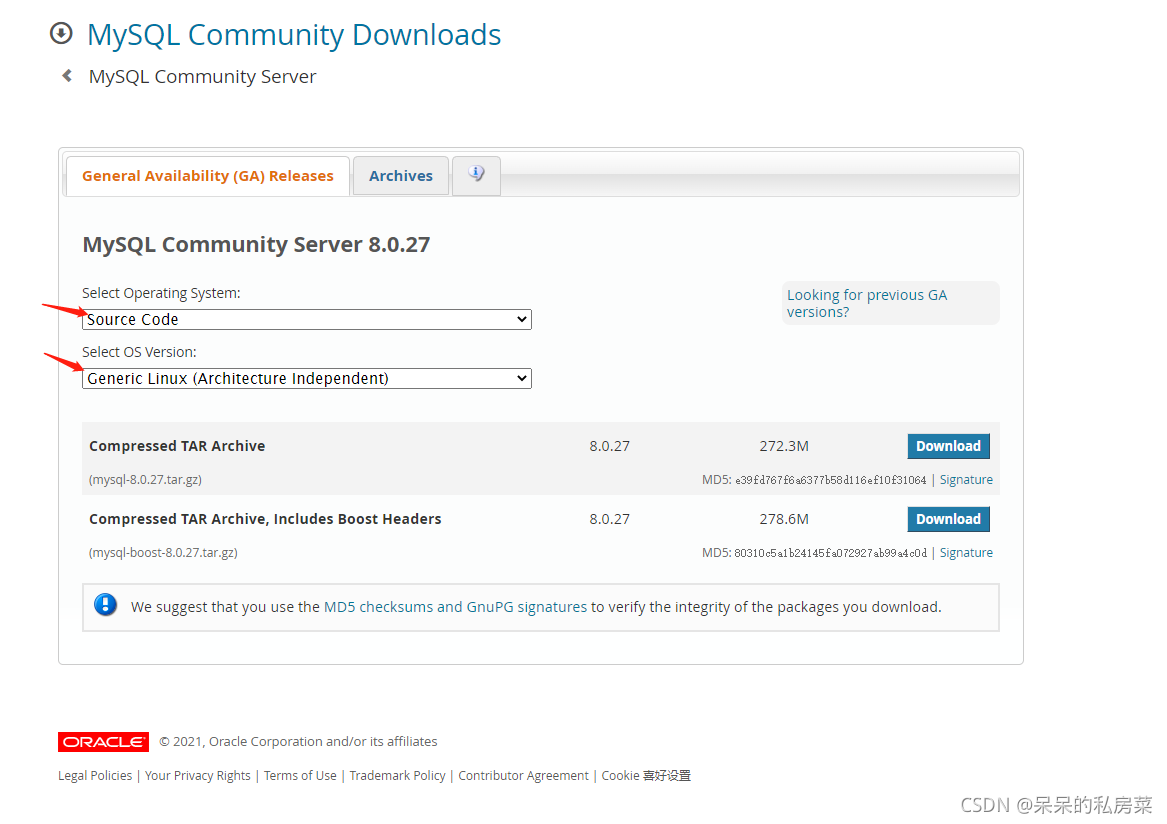The width and height of the screenshot is (1167, 824).
Task: Follow Looking for previous GA versions link
Action: point(866,303)
